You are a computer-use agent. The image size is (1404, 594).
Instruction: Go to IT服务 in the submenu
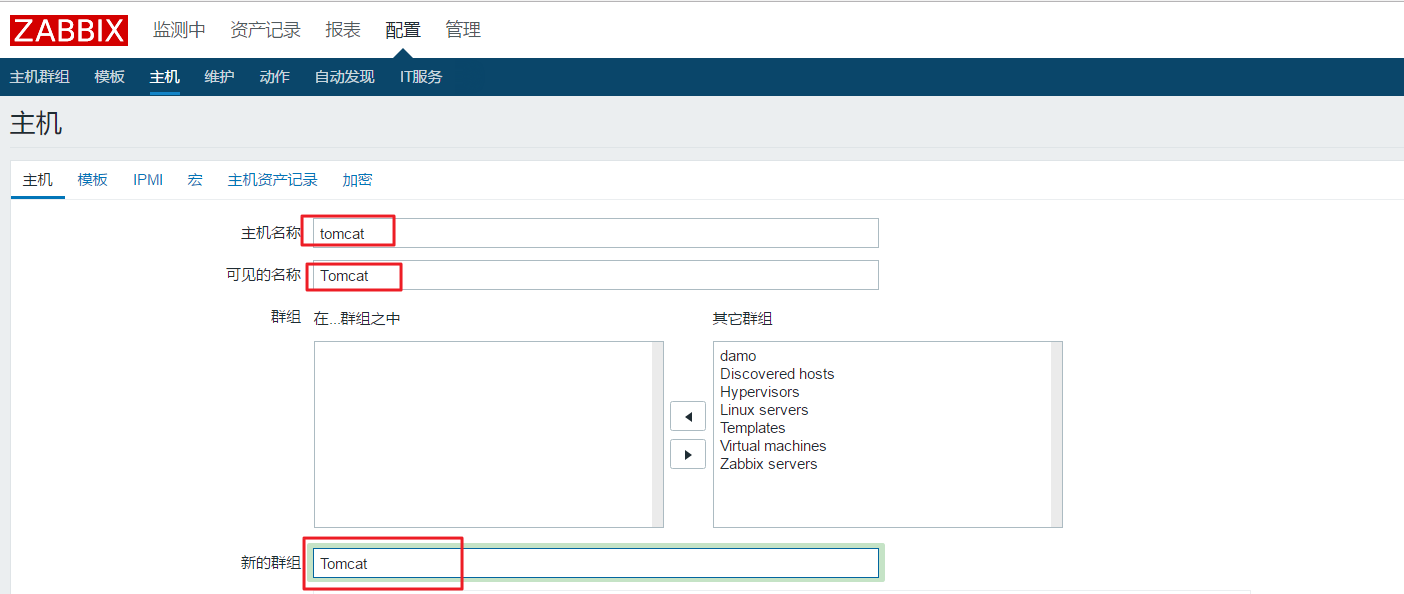click(421, 77)
